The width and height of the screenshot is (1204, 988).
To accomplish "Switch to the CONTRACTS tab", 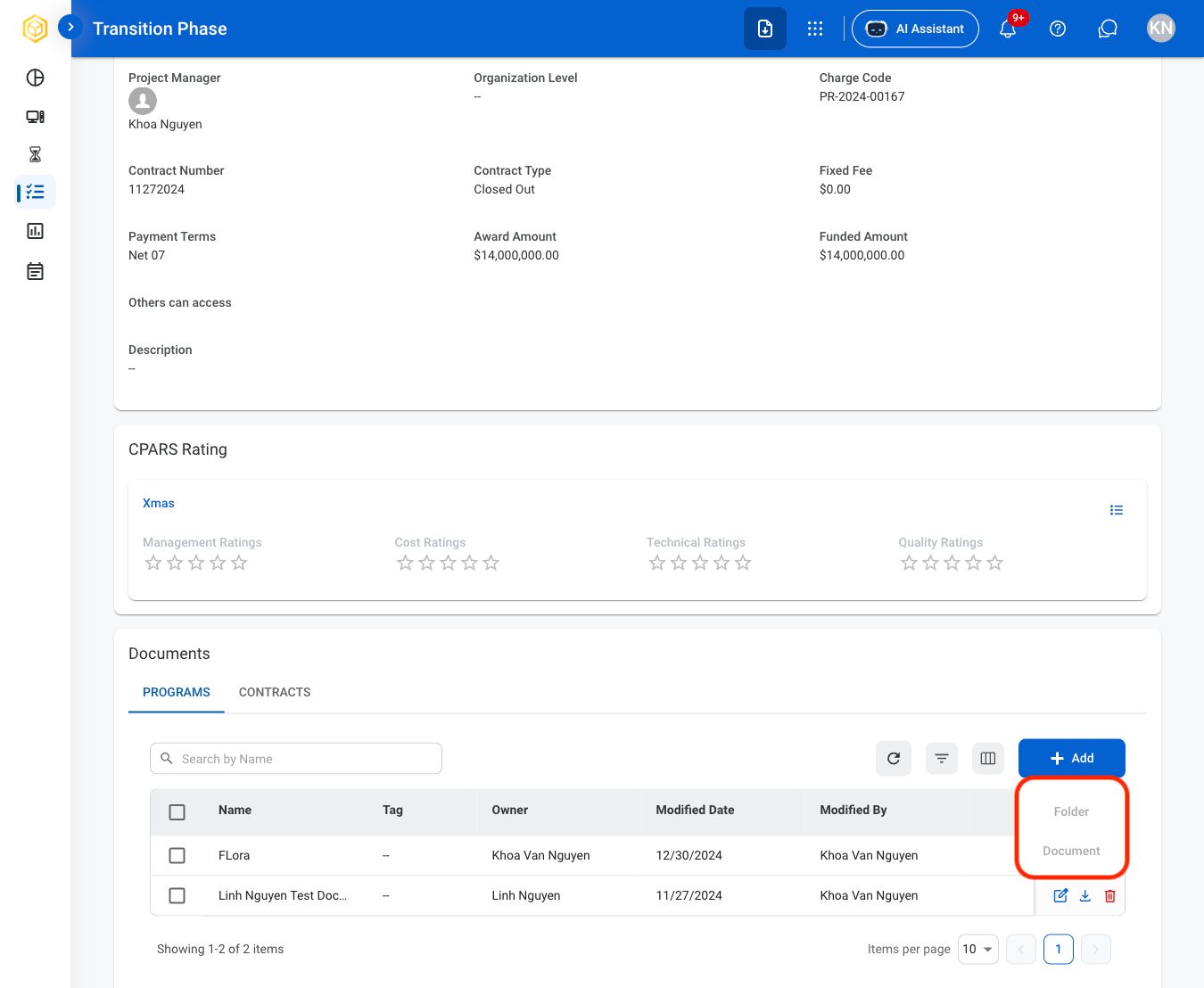I will (x=275, y=692).
